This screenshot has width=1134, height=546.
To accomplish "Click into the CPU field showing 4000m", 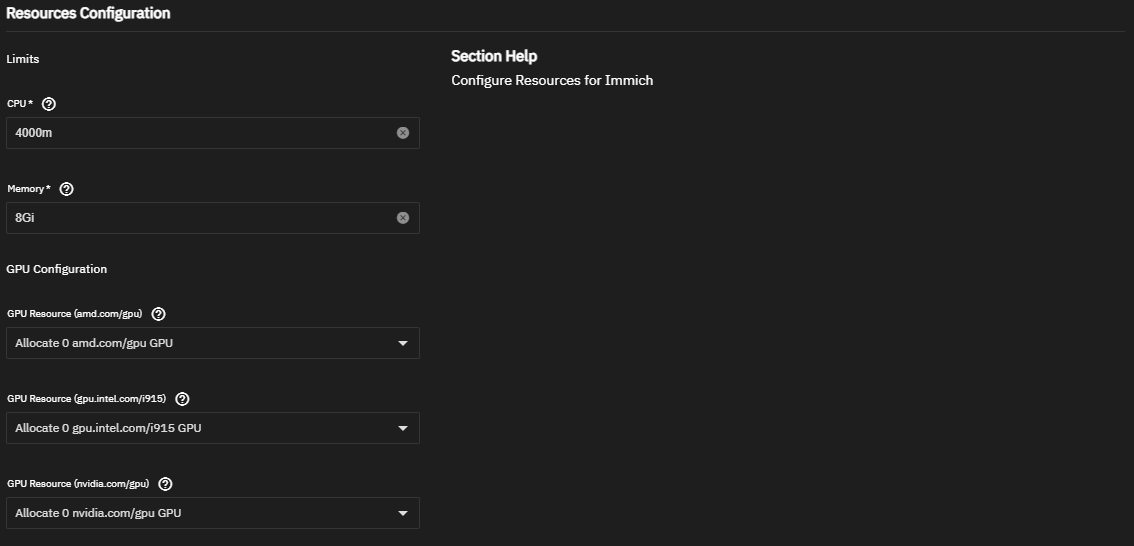I will click(x=200, y=133).
